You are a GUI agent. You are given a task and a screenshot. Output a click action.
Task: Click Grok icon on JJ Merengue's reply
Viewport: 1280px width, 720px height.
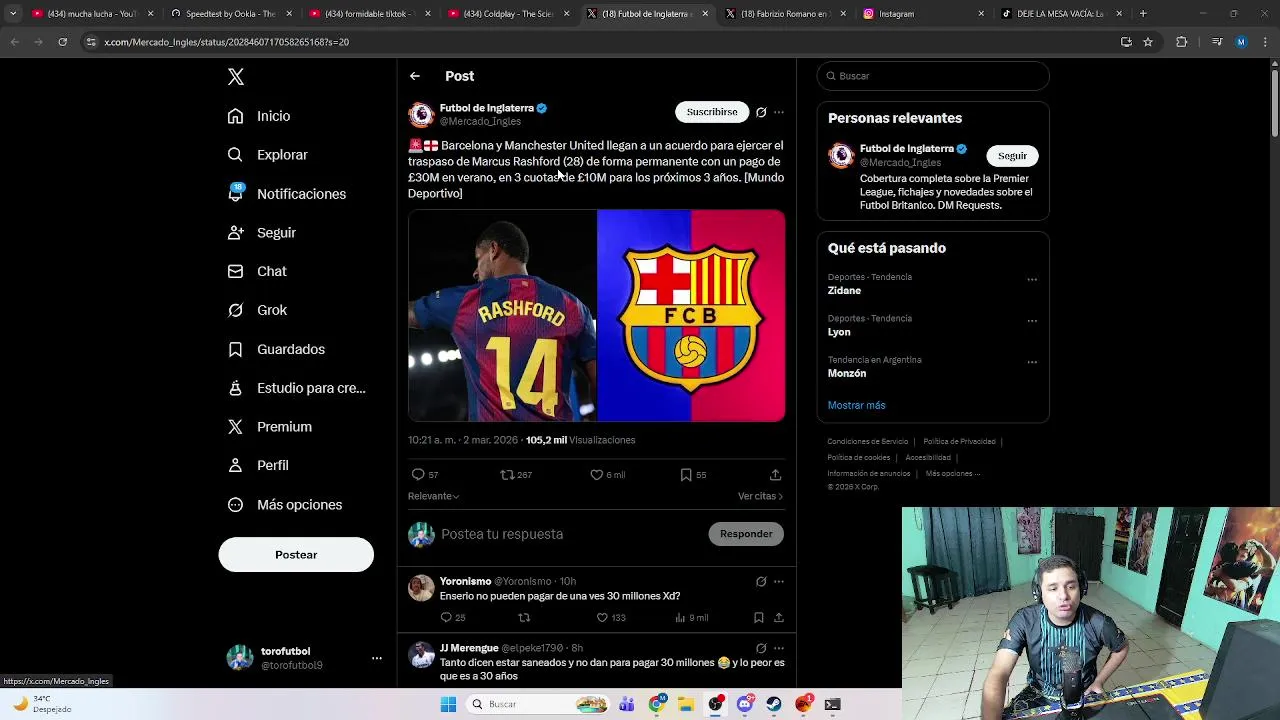click(x=761, y=648)
